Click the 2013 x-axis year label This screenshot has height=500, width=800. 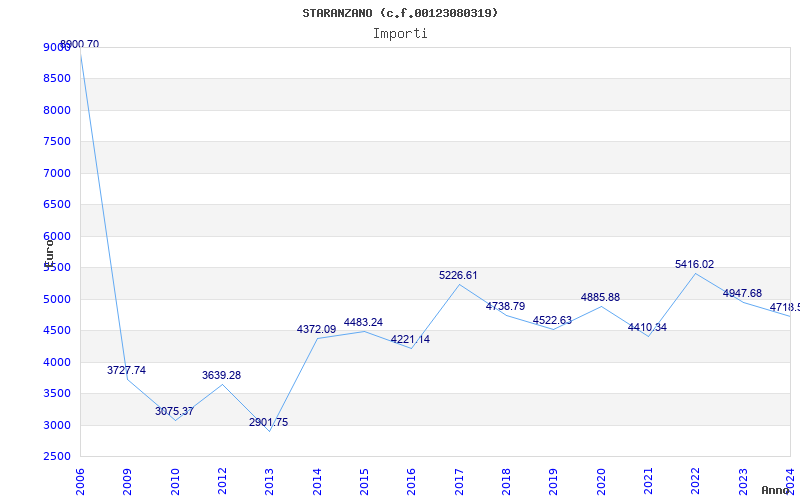pyautogui.click(x=269, y=481)
